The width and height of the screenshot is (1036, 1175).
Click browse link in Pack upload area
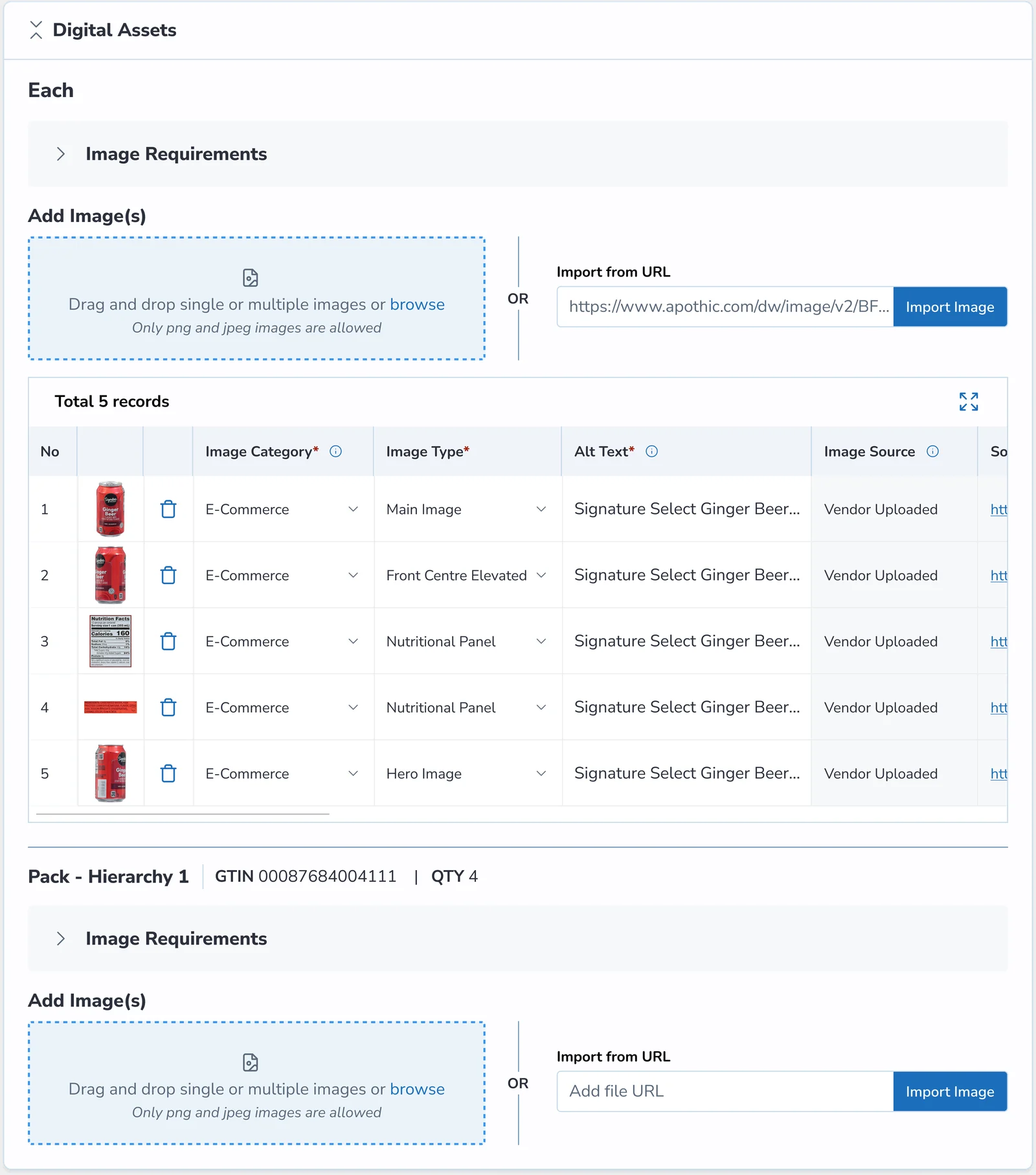(x=417, y=1089)
